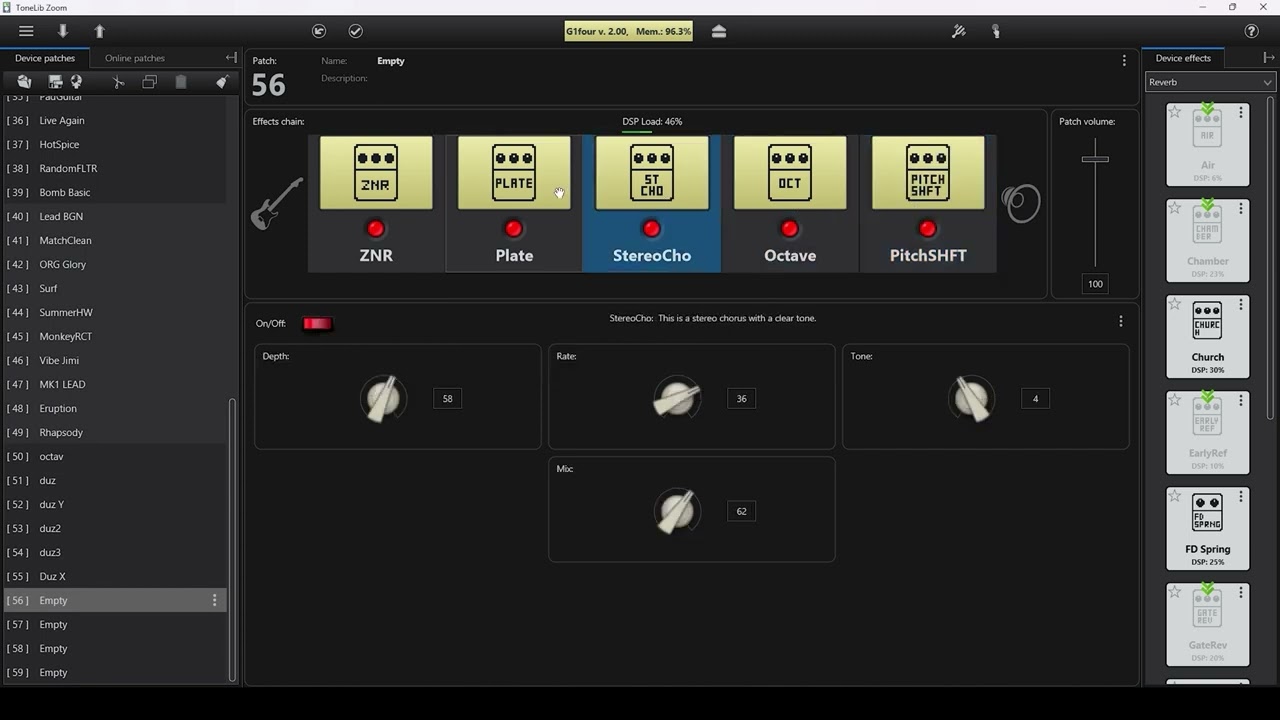The width and height of the screenshot is (1280, 720).
Task: Open the help question mark
Action: tap(1251, 31)
